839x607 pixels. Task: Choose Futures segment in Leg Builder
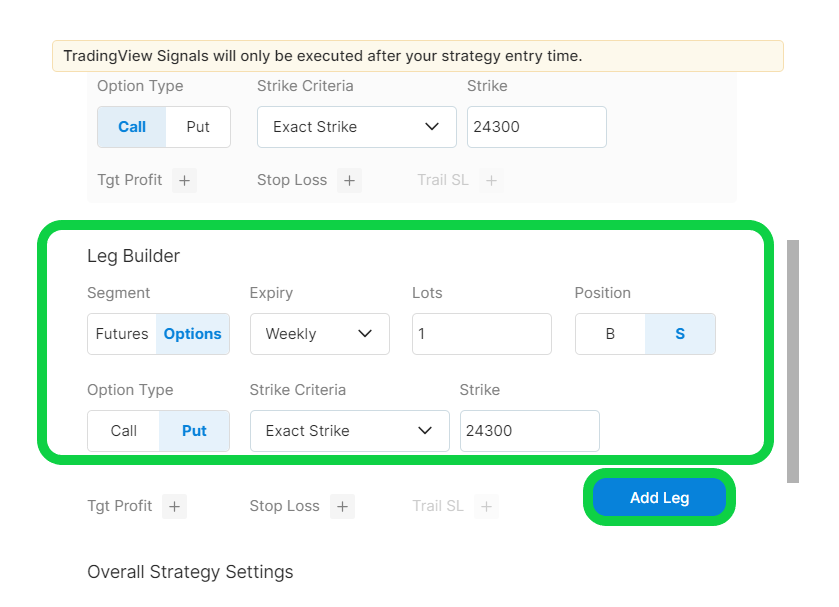point(122,334)
